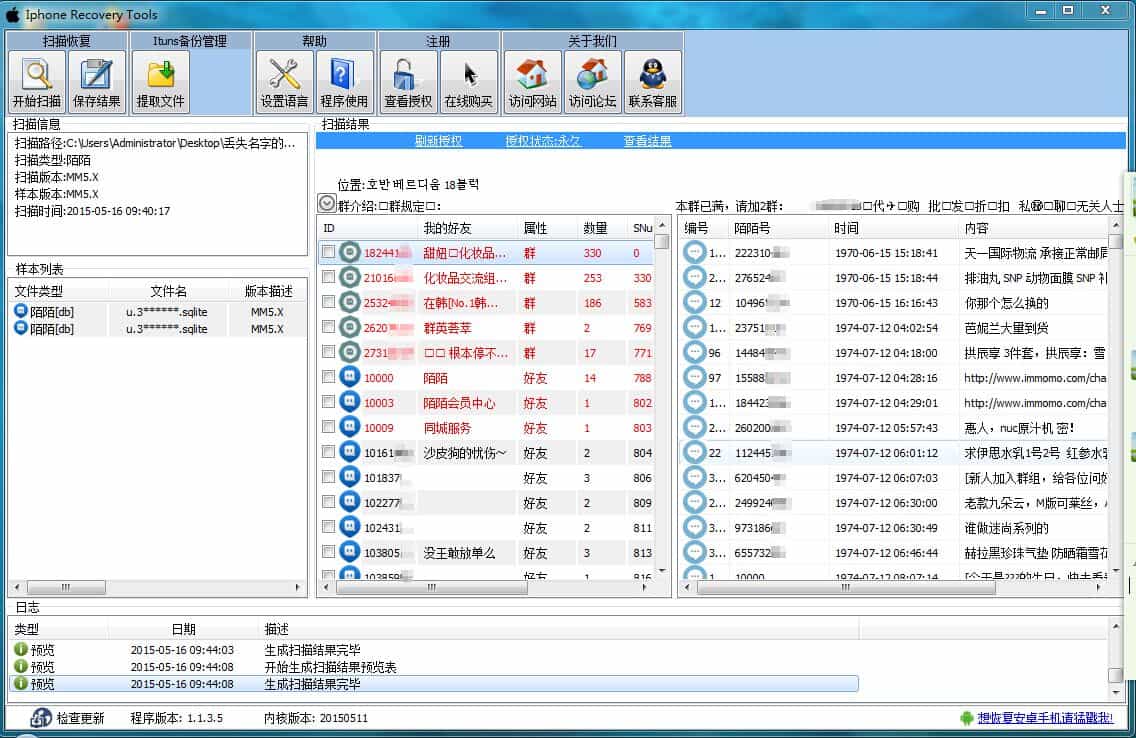
Task: Open the 扫描恢复 ribbon tab
Action: click(67, 41)
